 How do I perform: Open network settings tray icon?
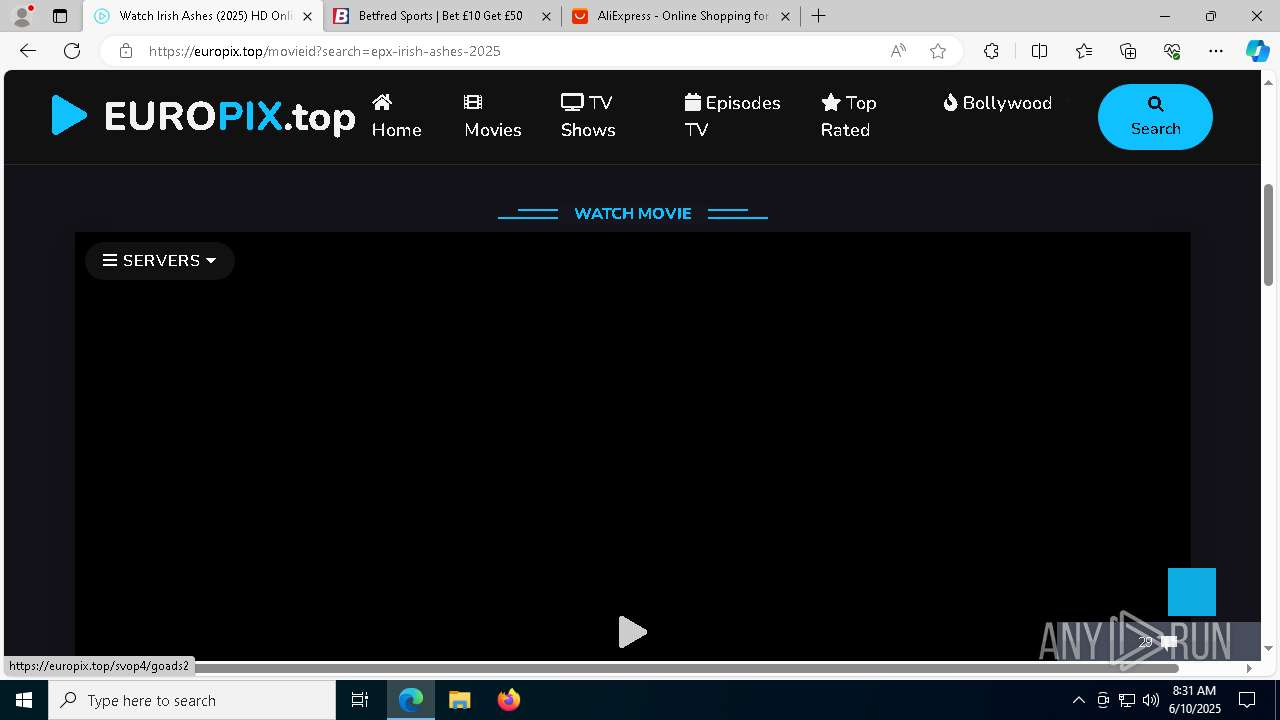click(1127, 700)
